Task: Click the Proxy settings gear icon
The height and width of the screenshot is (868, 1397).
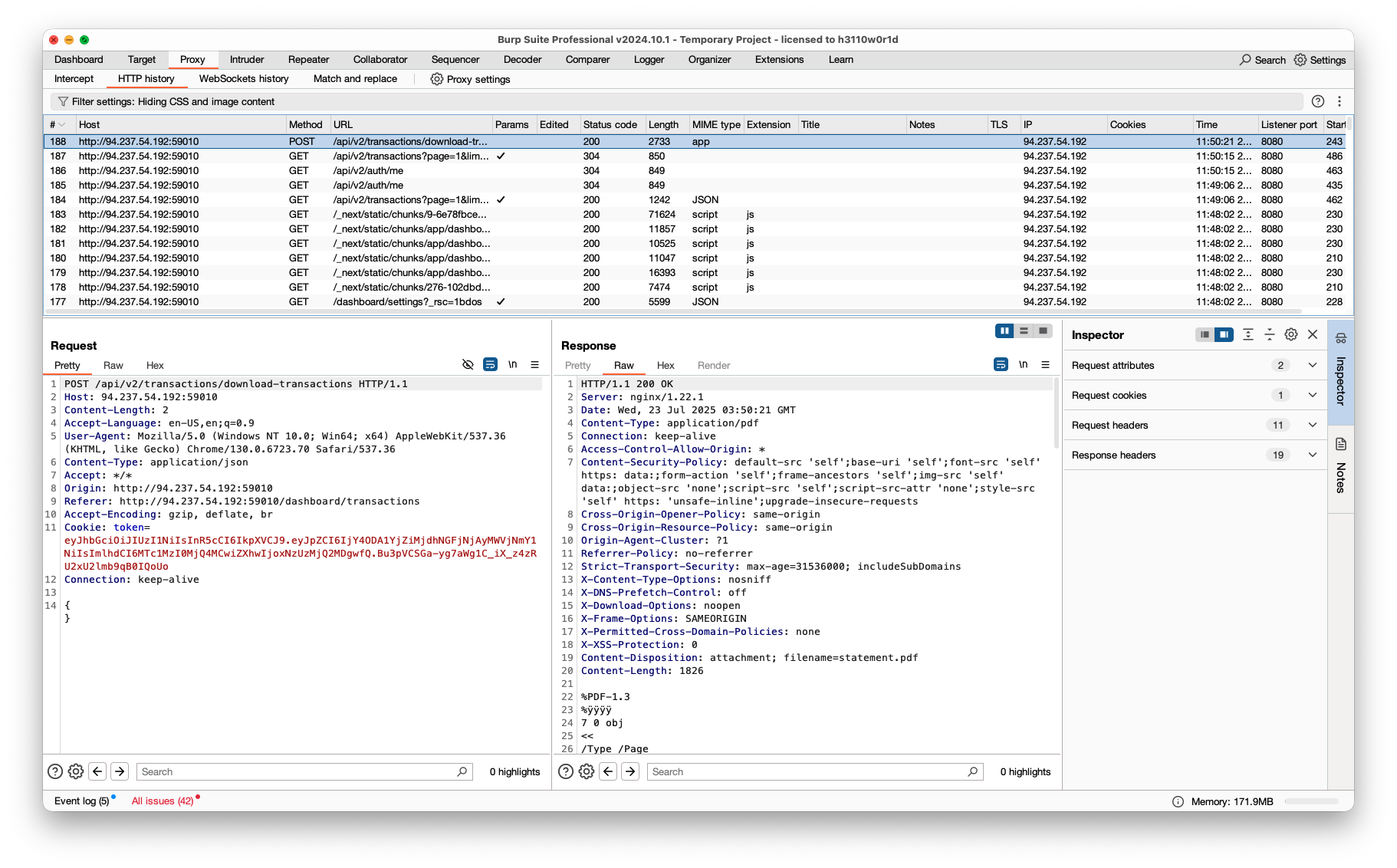Action: pos(436,79)
